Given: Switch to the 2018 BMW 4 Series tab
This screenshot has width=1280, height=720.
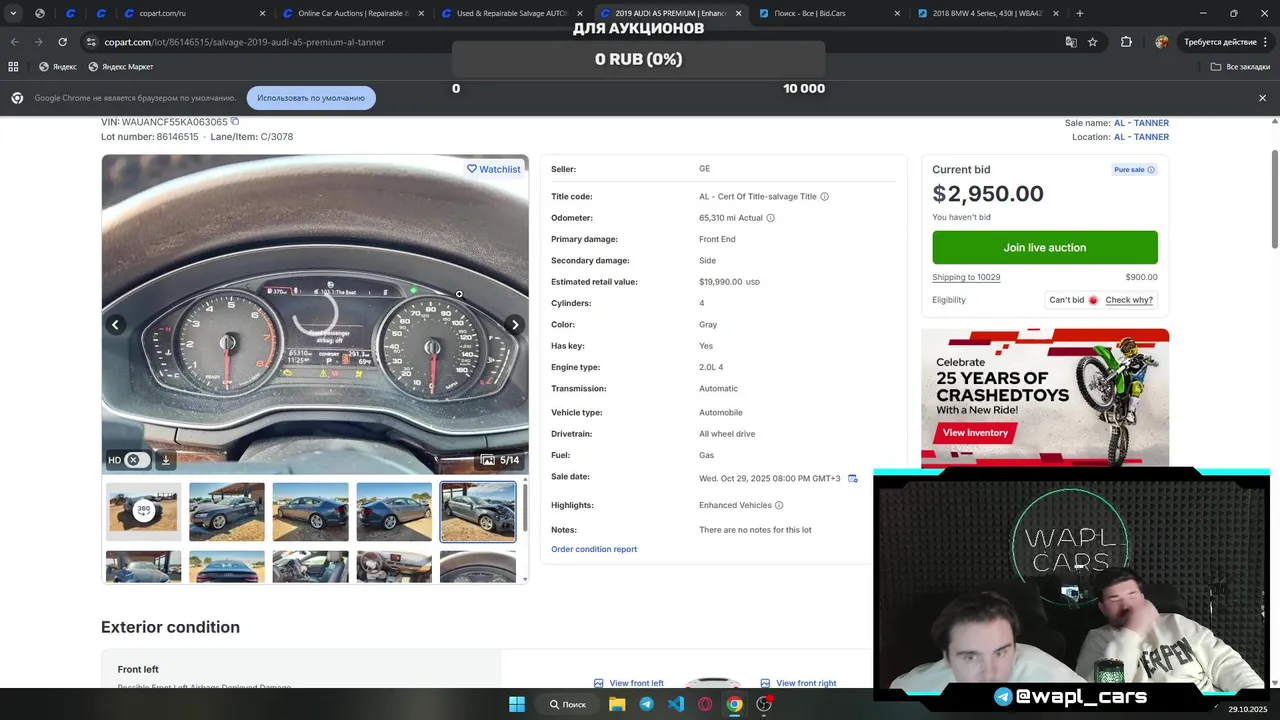Looking at the screenshot, I should [x=988, y=14].
